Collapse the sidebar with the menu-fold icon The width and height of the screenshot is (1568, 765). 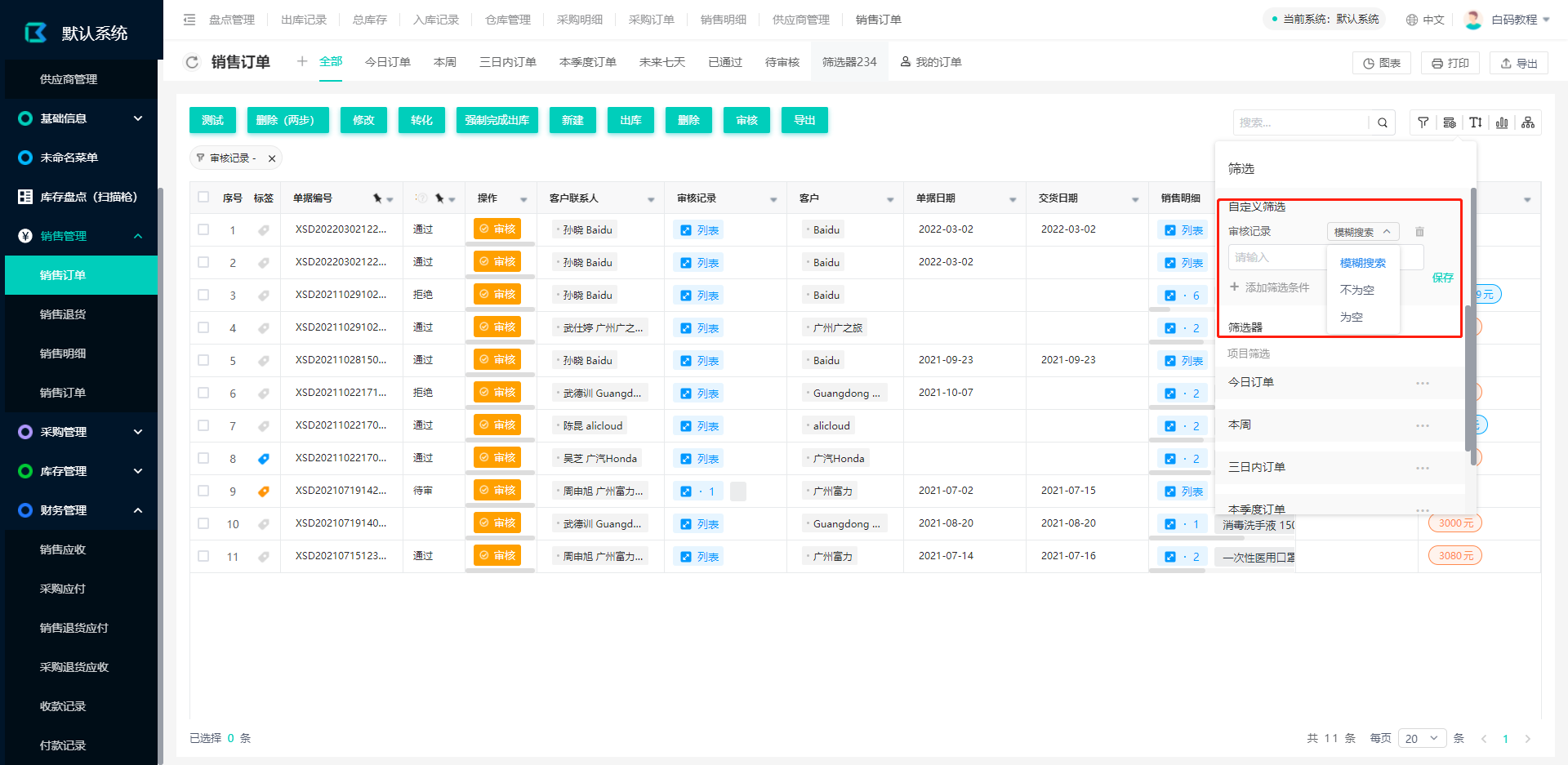(x=189, y=20)
